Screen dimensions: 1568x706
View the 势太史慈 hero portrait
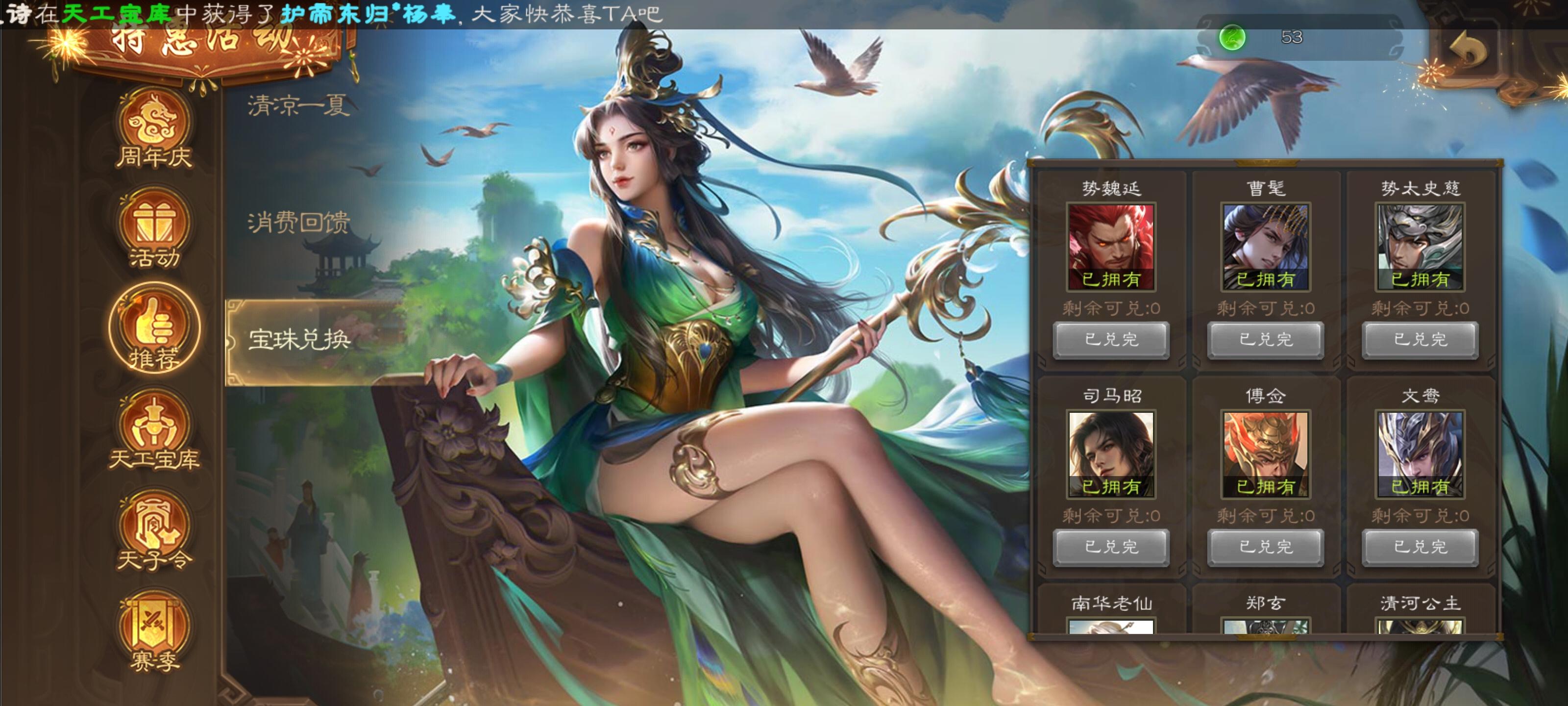point(1420,247)
